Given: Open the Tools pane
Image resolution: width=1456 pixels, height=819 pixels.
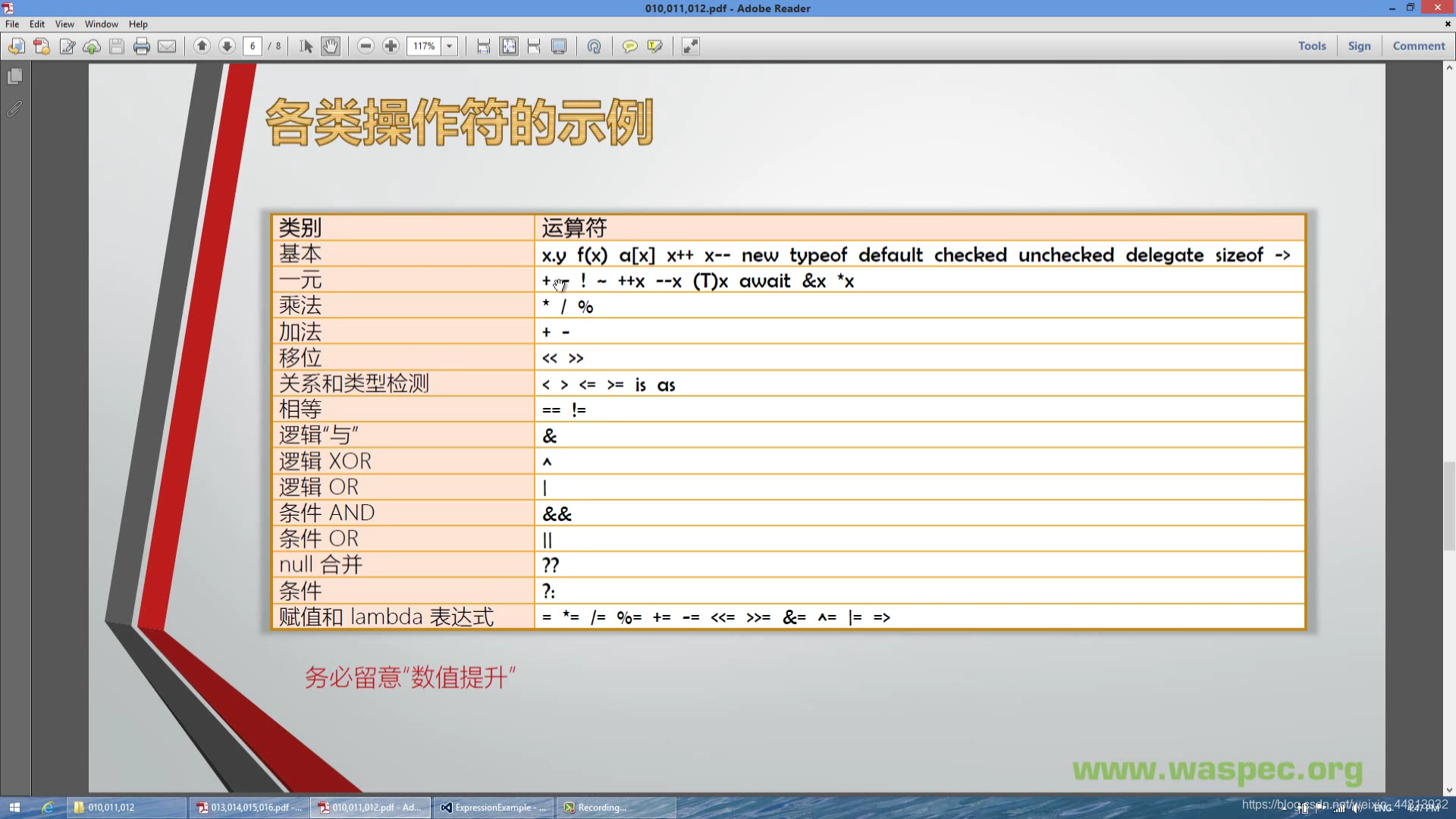Looking at the screenshot, I should [1312, 45].
